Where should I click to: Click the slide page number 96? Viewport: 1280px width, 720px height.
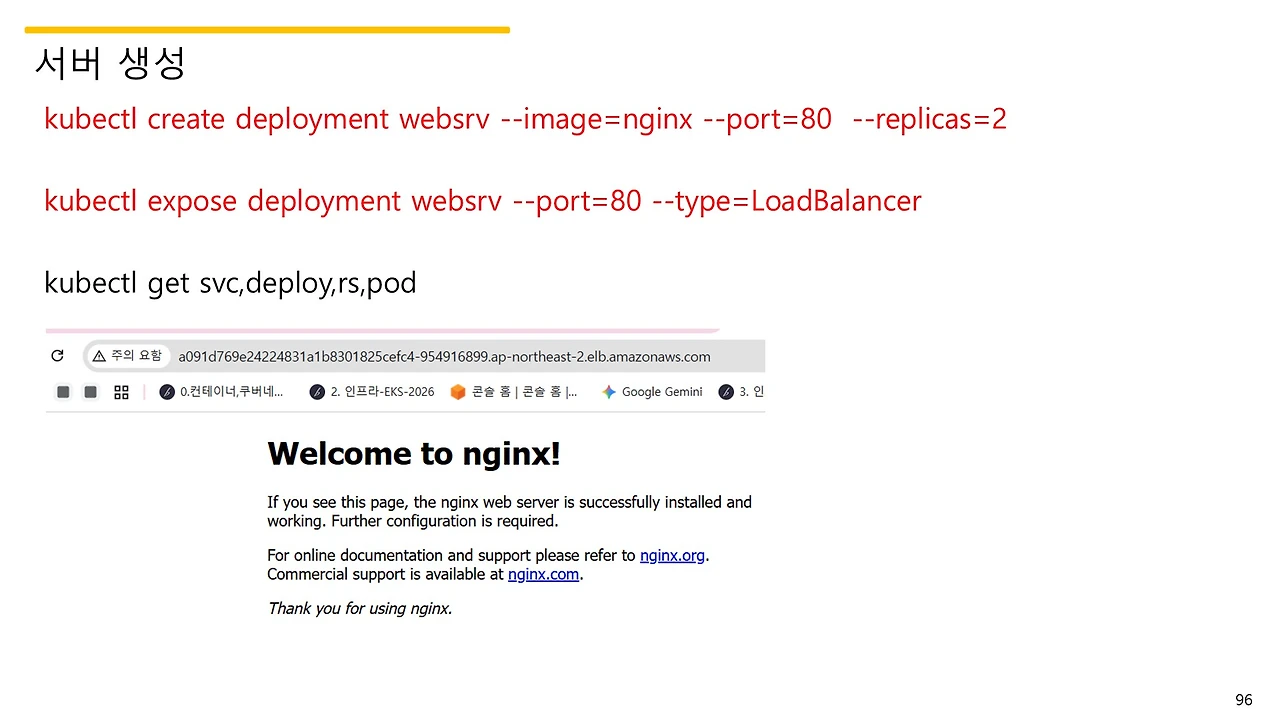pyautogui.click(x=1244, y=700)
